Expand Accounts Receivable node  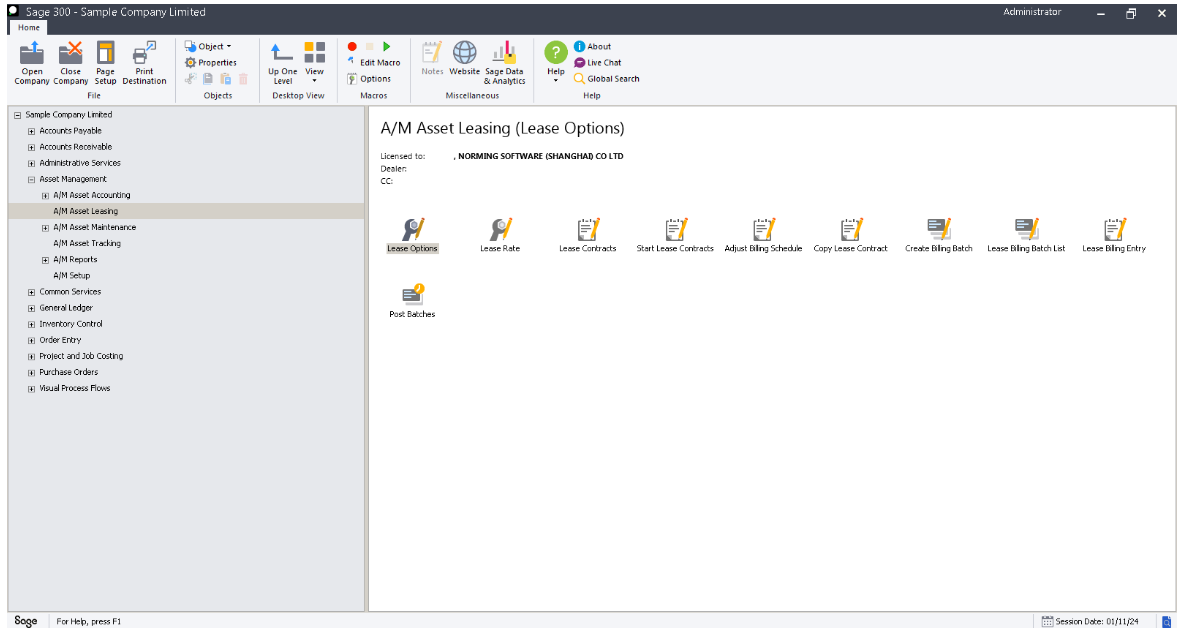31,147
